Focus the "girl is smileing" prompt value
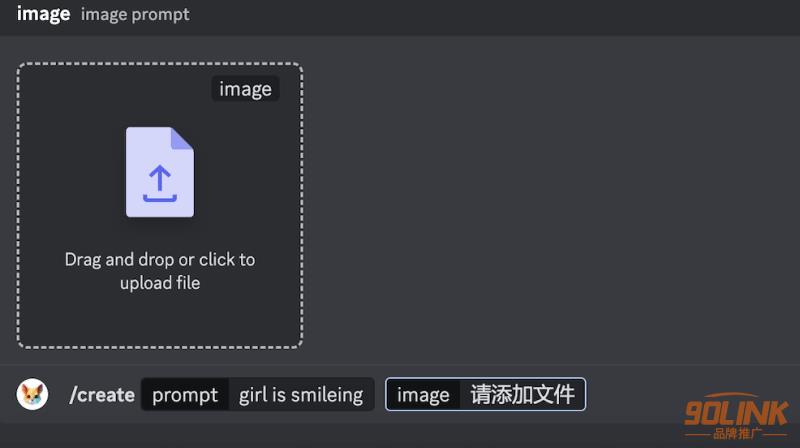 tap(301, 394)
